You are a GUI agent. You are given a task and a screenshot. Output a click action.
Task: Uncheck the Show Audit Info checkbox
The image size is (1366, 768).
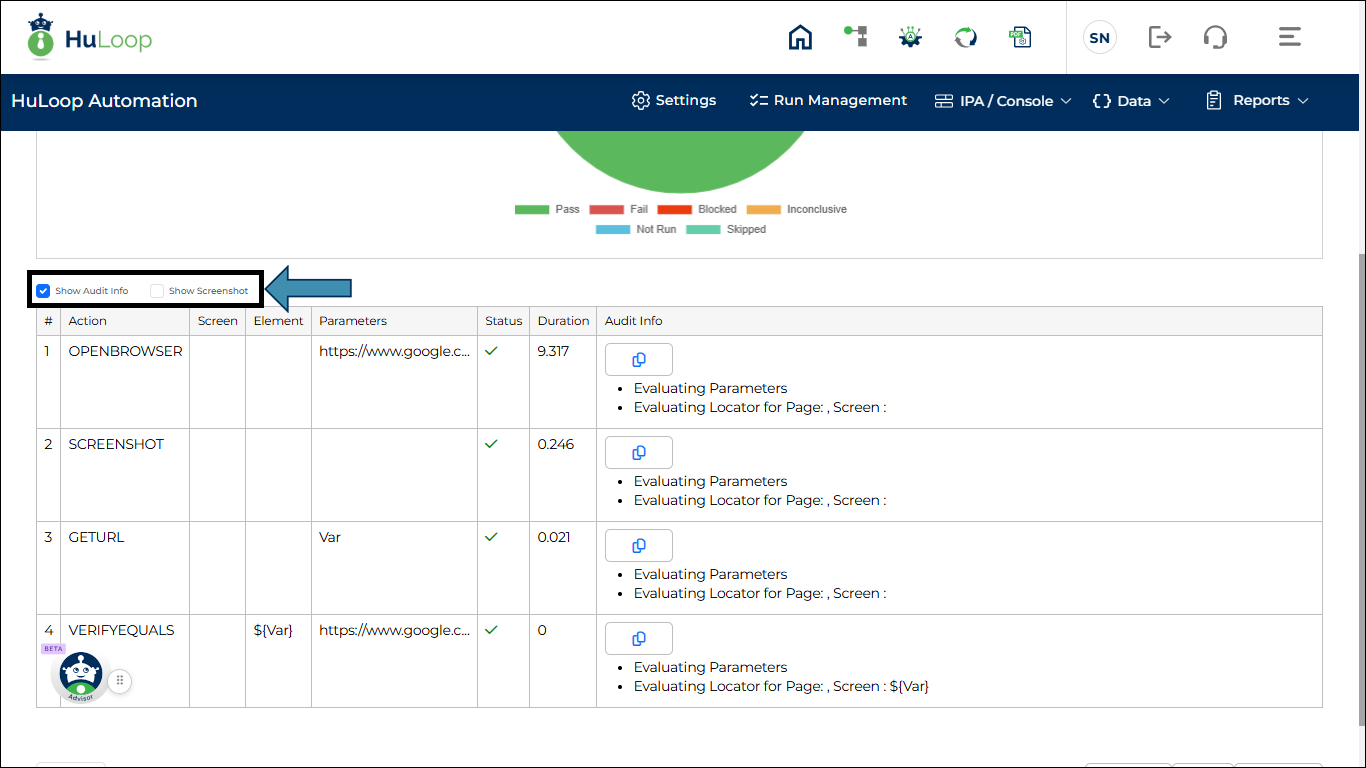pyautogui.click(x=43, y=291)
